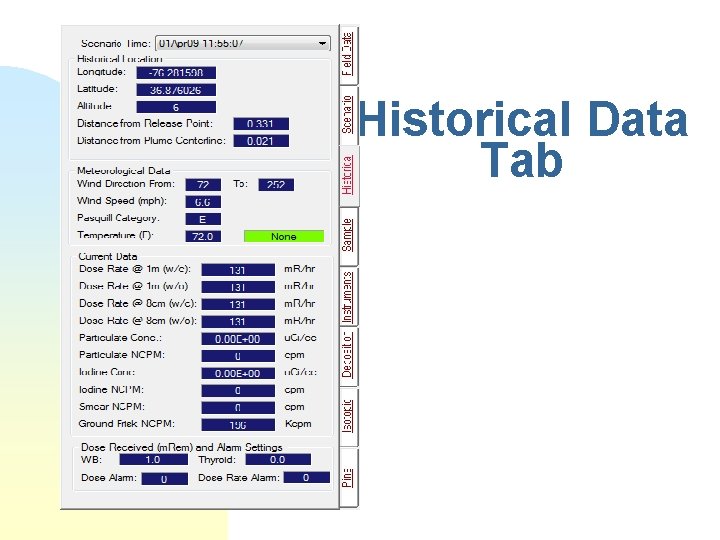Screen dimensions: 720x540
Task: Click the Iodine NCPM value field
Action: point(238,390)
